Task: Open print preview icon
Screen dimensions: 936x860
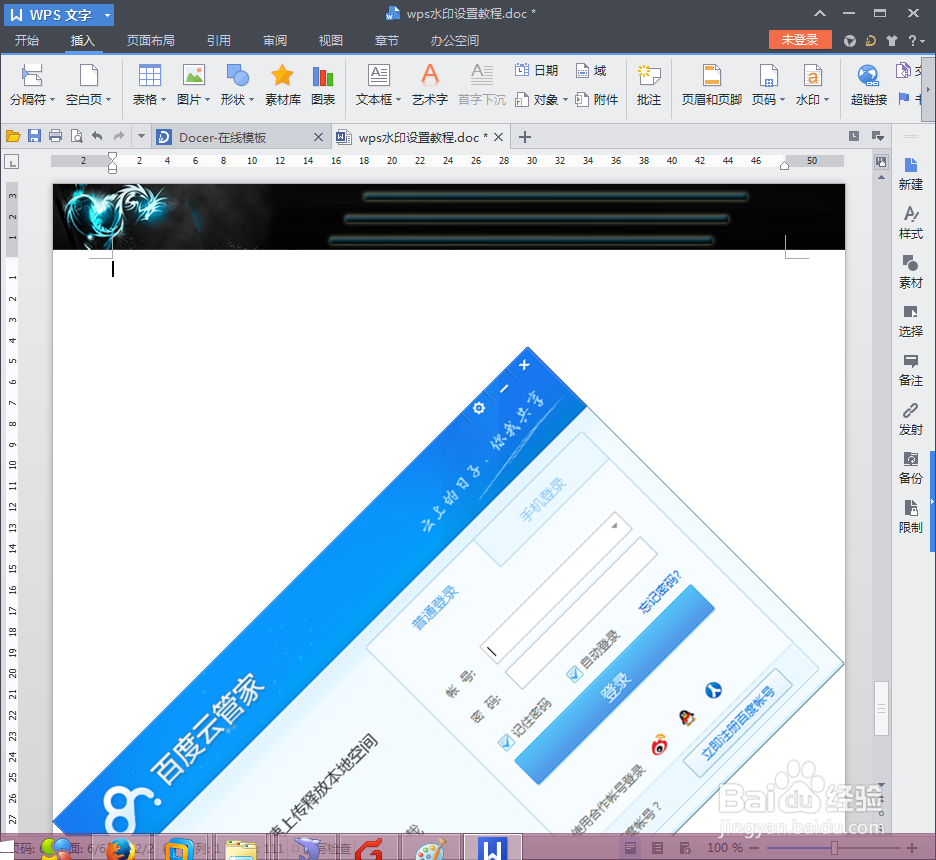Action: coord(76,136)
